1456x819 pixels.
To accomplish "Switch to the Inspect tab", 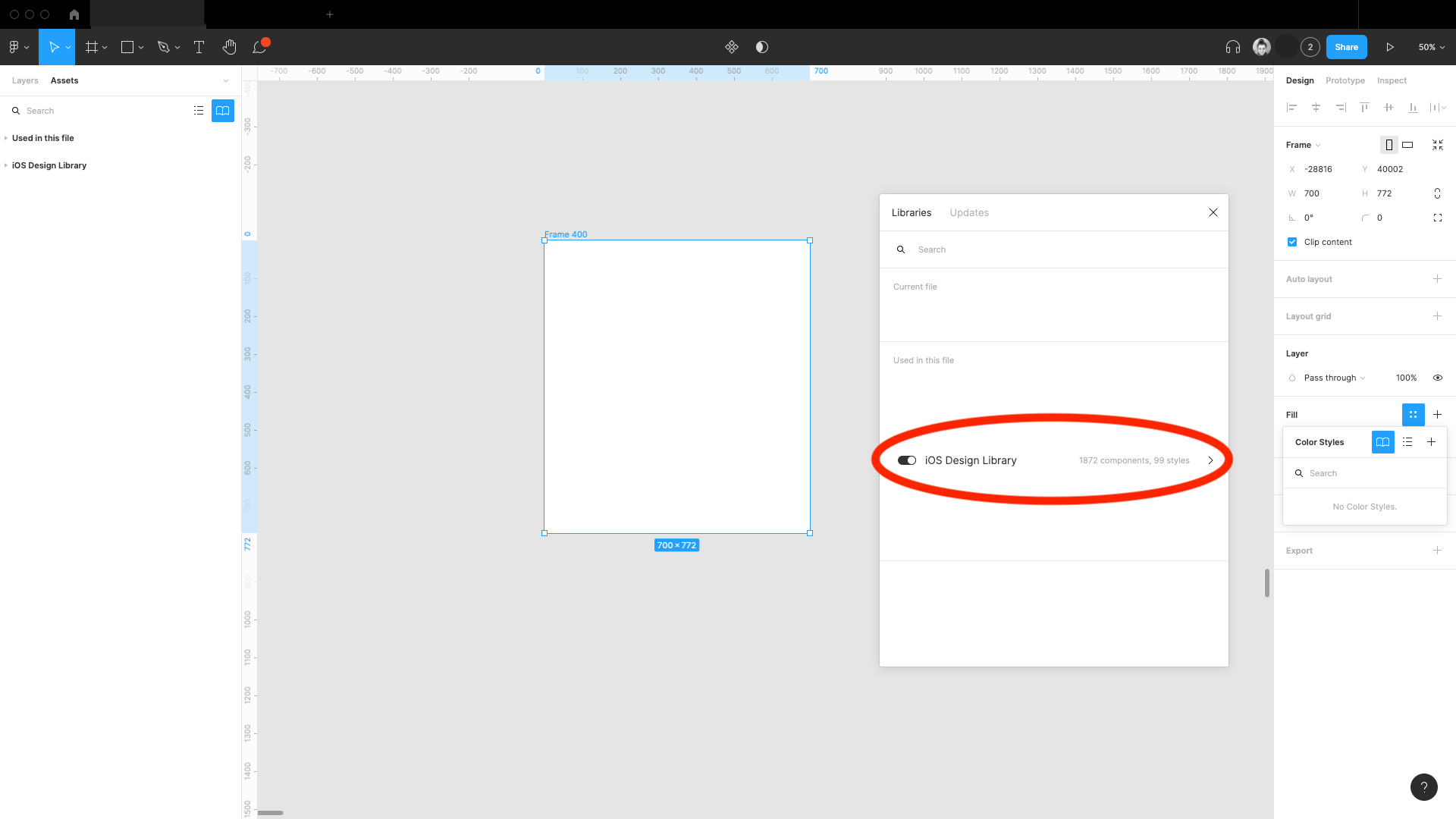I will point(1392,80).
